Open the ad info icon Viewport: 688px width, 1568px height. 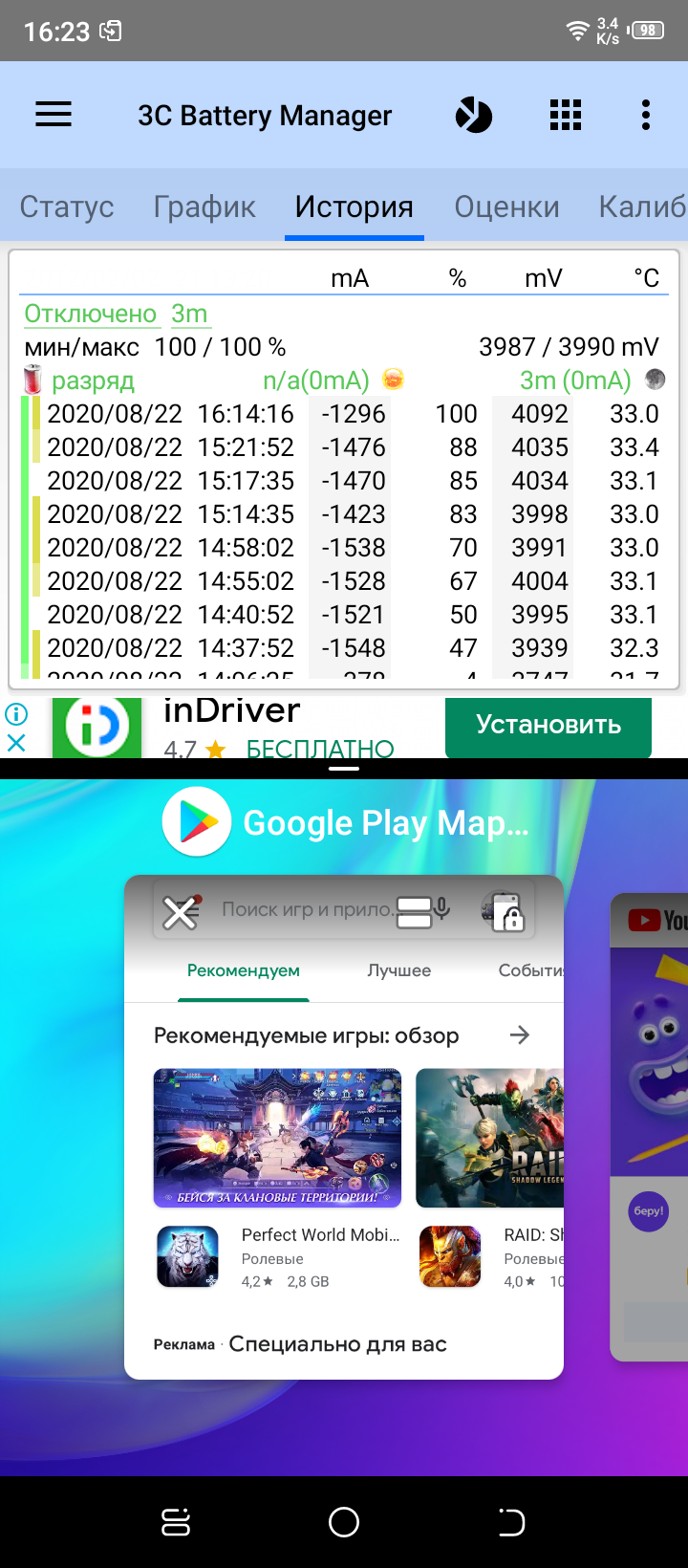[16, 713]
